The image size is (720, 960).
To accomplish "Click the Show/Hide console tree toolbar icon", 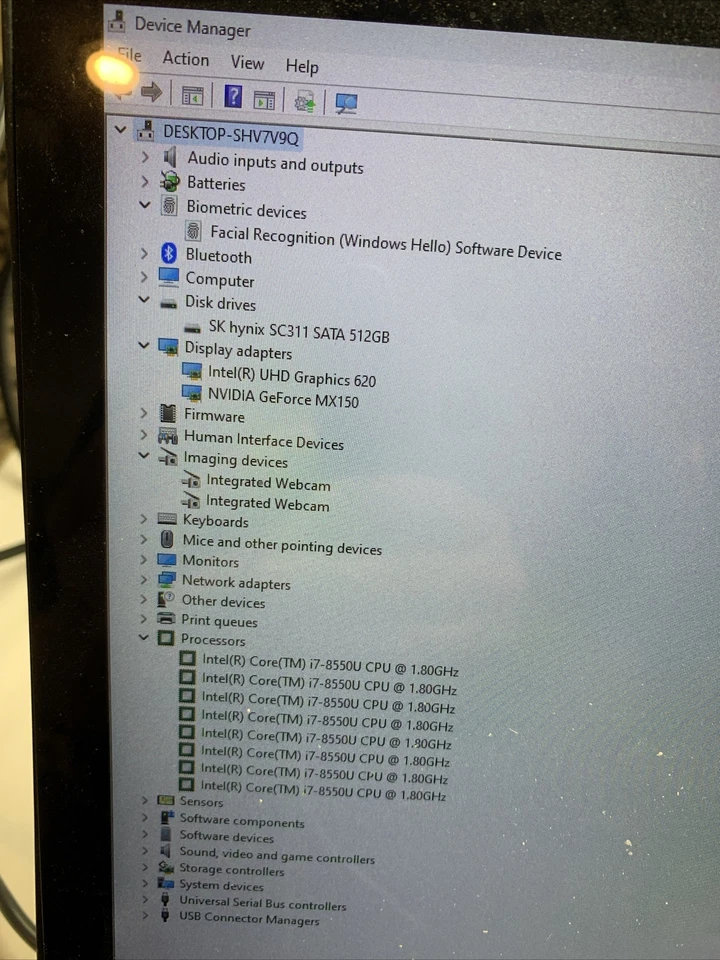I will (192, 96).
